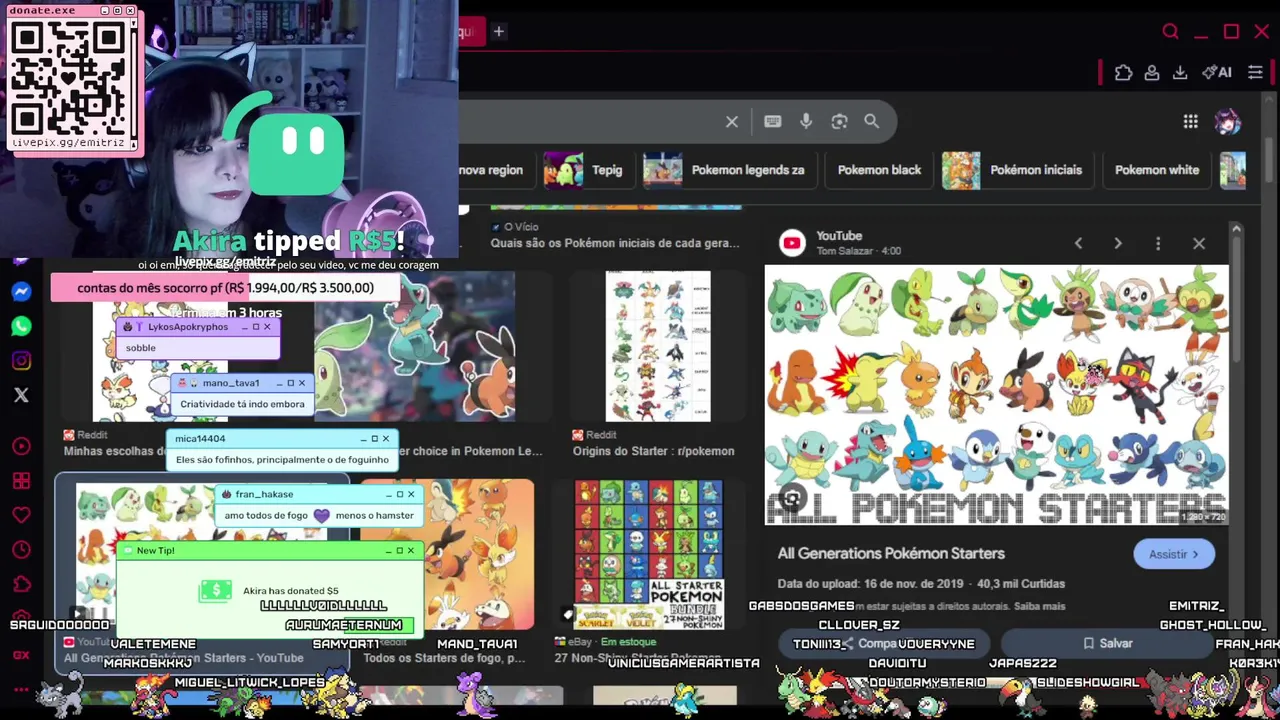This screenshot has width=1280, height=720.
Task: Open preview panel more options menu
Action: click(x=1158, y=244)
